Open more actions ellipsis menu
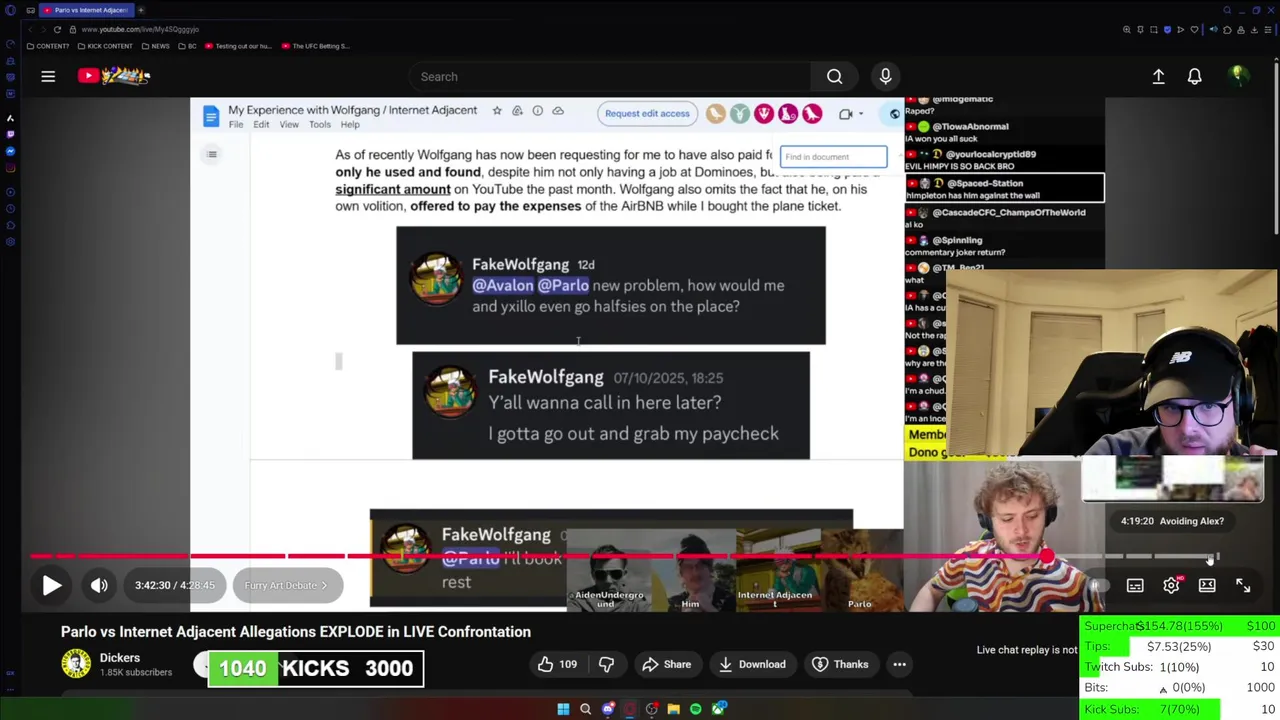This screenshot has height=720, width=1280. click(x=899, y=664)
